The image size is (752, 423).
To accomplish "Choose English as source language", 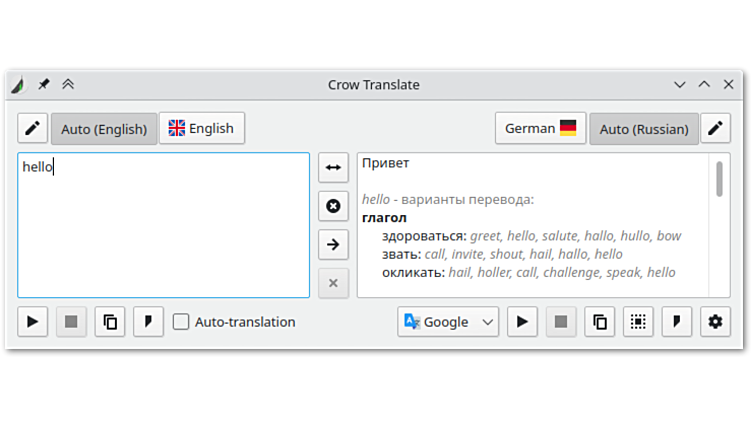I will [201, 128].
